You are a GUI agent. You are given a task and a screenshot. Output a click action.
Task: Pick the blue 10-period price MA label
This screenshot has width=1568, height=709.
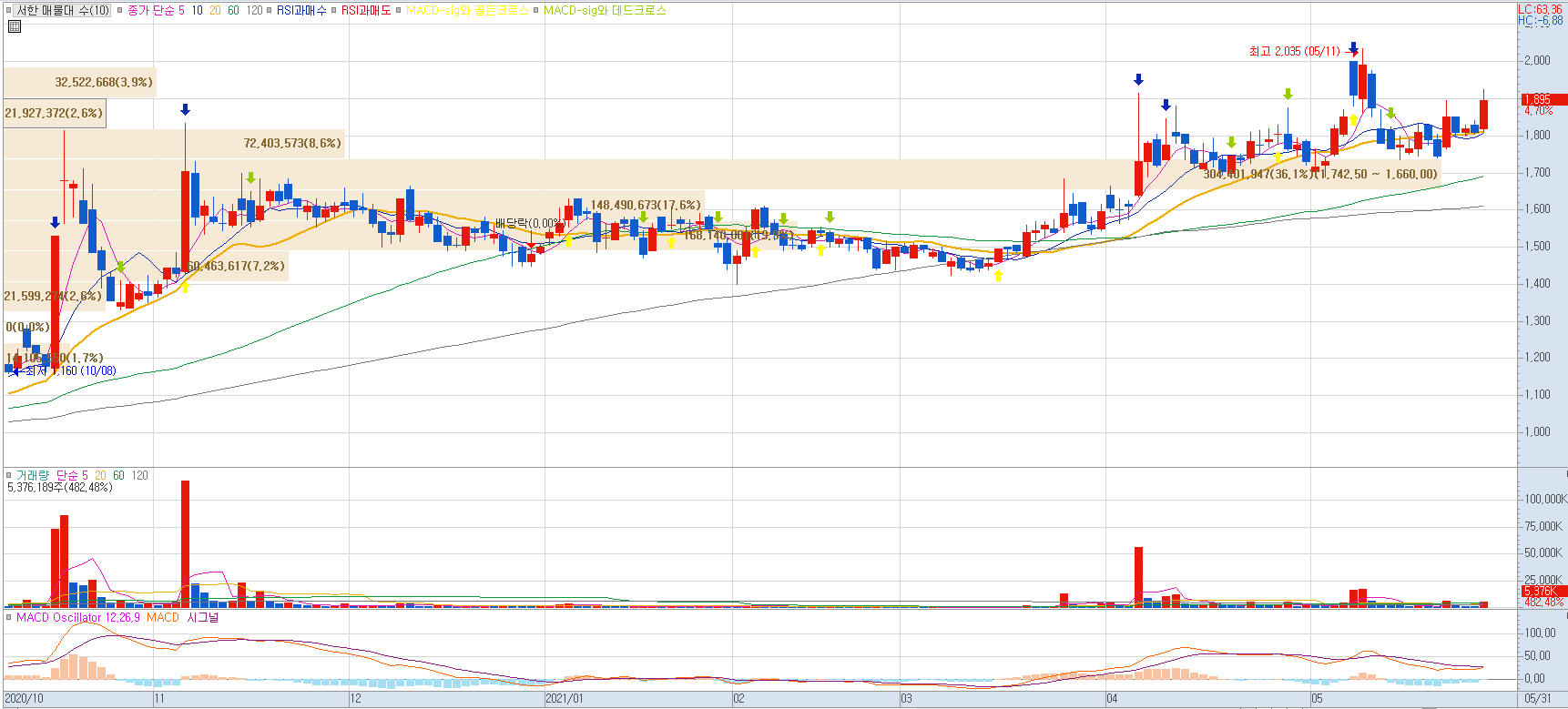(197, 10)
